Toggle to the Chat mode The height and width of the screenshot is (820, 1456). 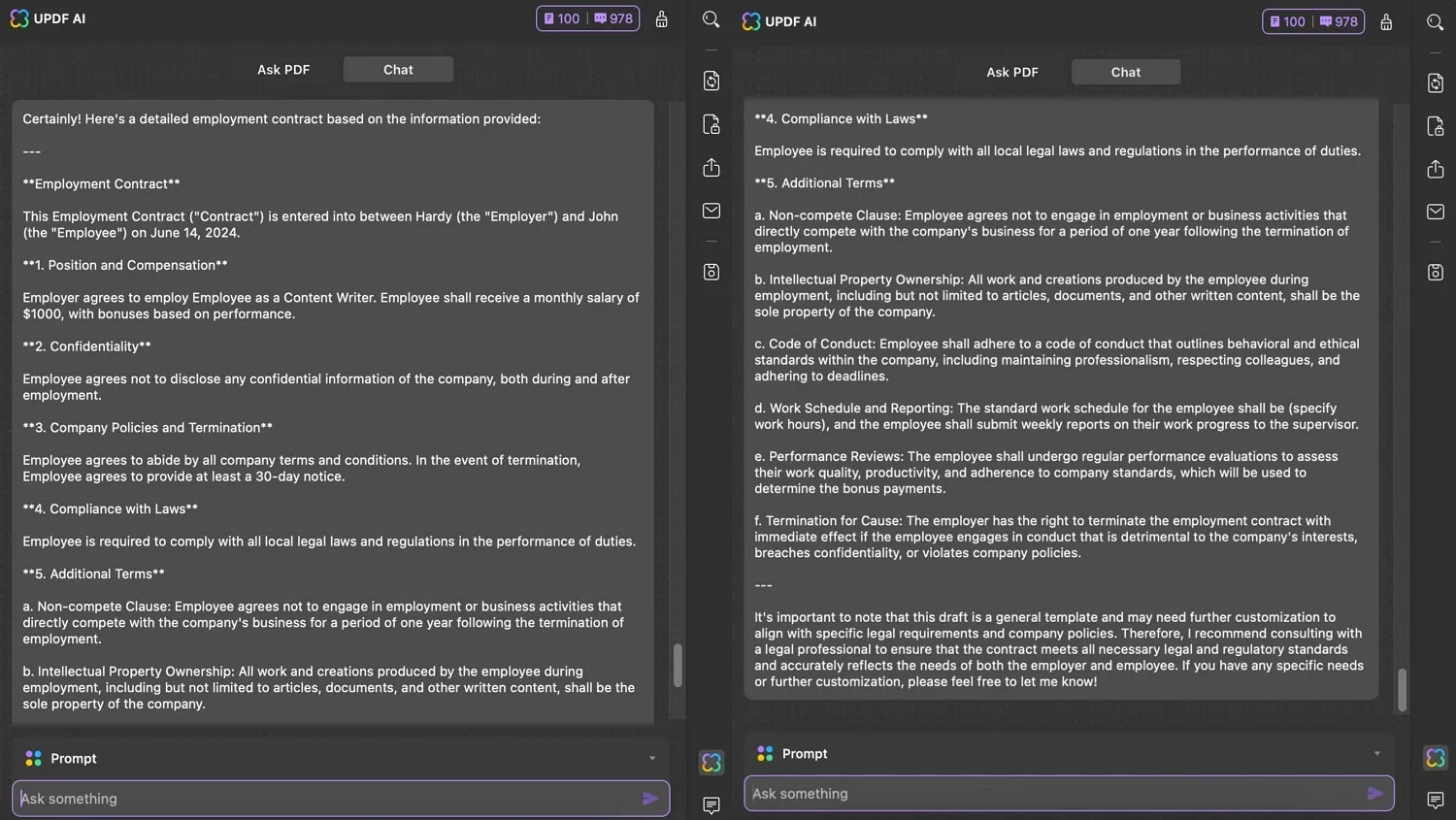click(x=397, y=69)
